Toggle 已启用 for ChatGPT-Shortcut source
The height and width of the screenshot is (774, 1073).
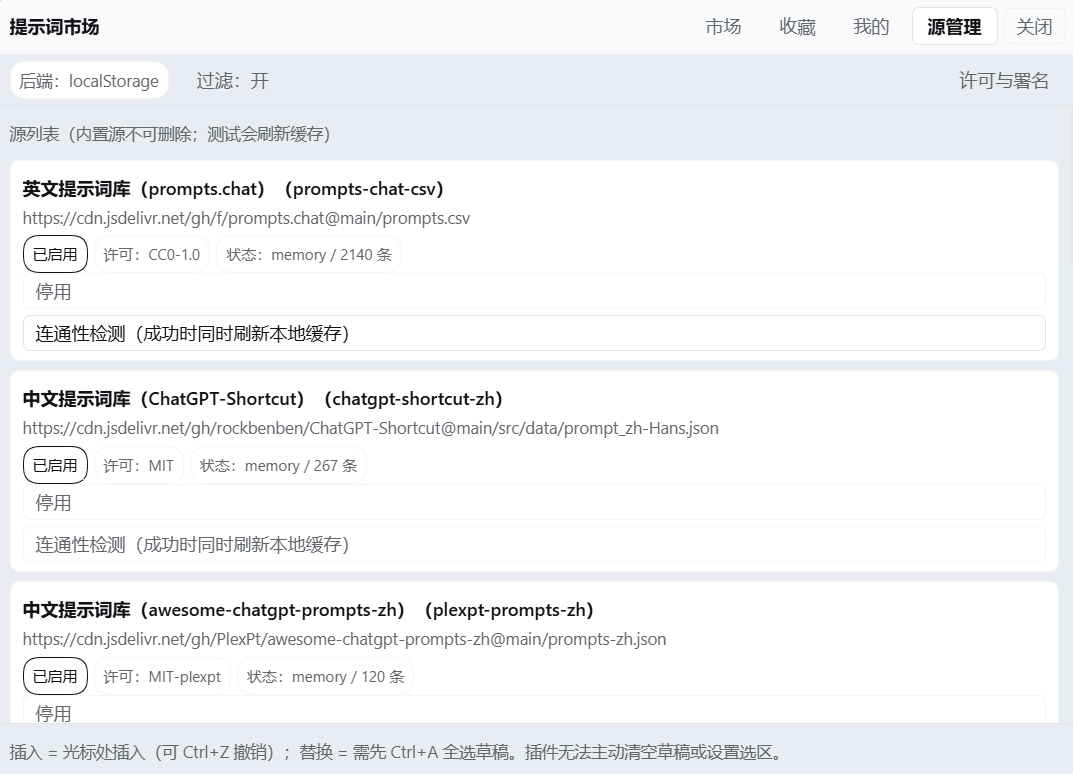(x=55, y=465)
